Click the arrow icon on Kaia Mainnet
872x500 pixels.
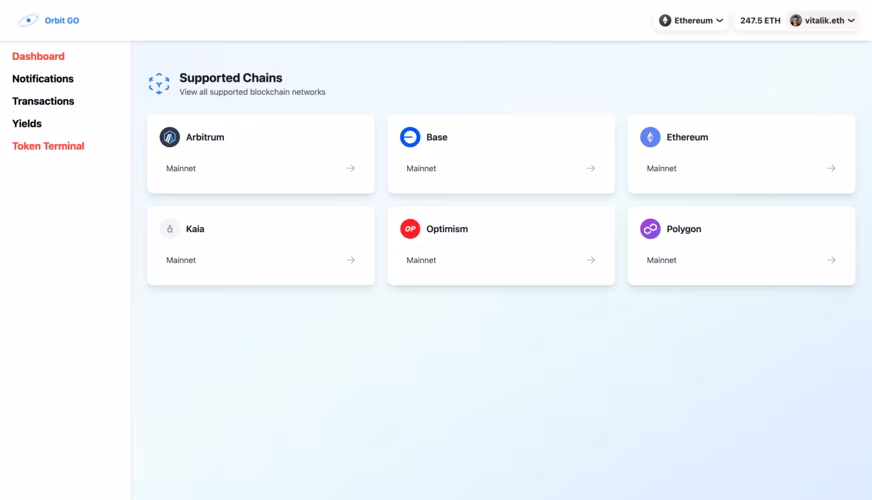(350, 260)
